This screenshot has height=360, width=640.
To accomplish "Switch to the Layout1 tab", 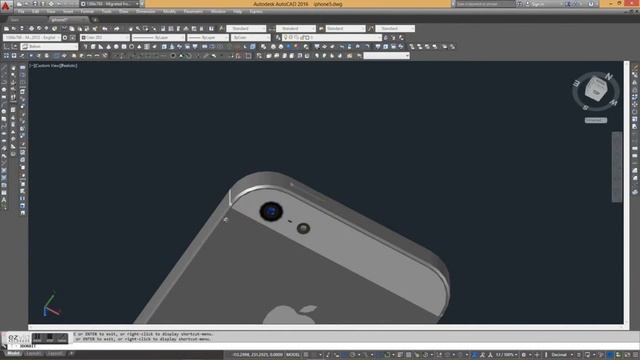I will [x=34, y=353].
